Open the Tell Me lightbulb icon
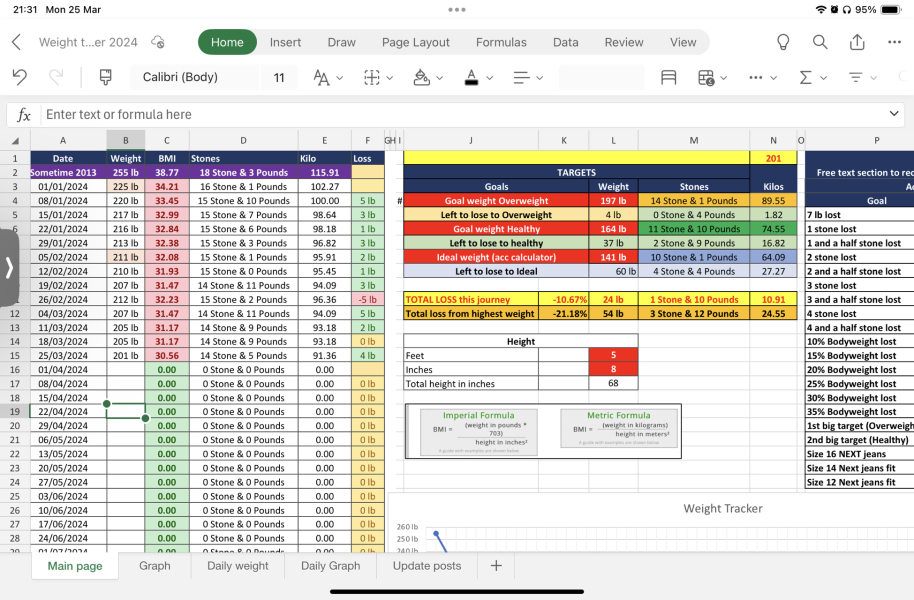914x600 pixels. click(x=783, y=42)
